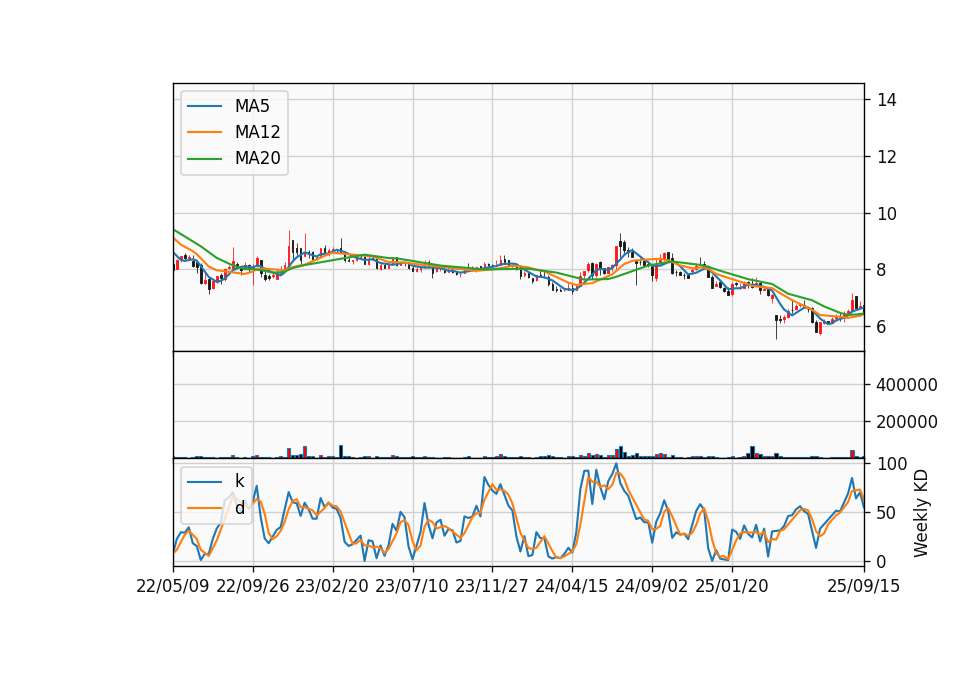
Task: Click the 24/04/15 date tick label
Action: (x=572, y=586)
